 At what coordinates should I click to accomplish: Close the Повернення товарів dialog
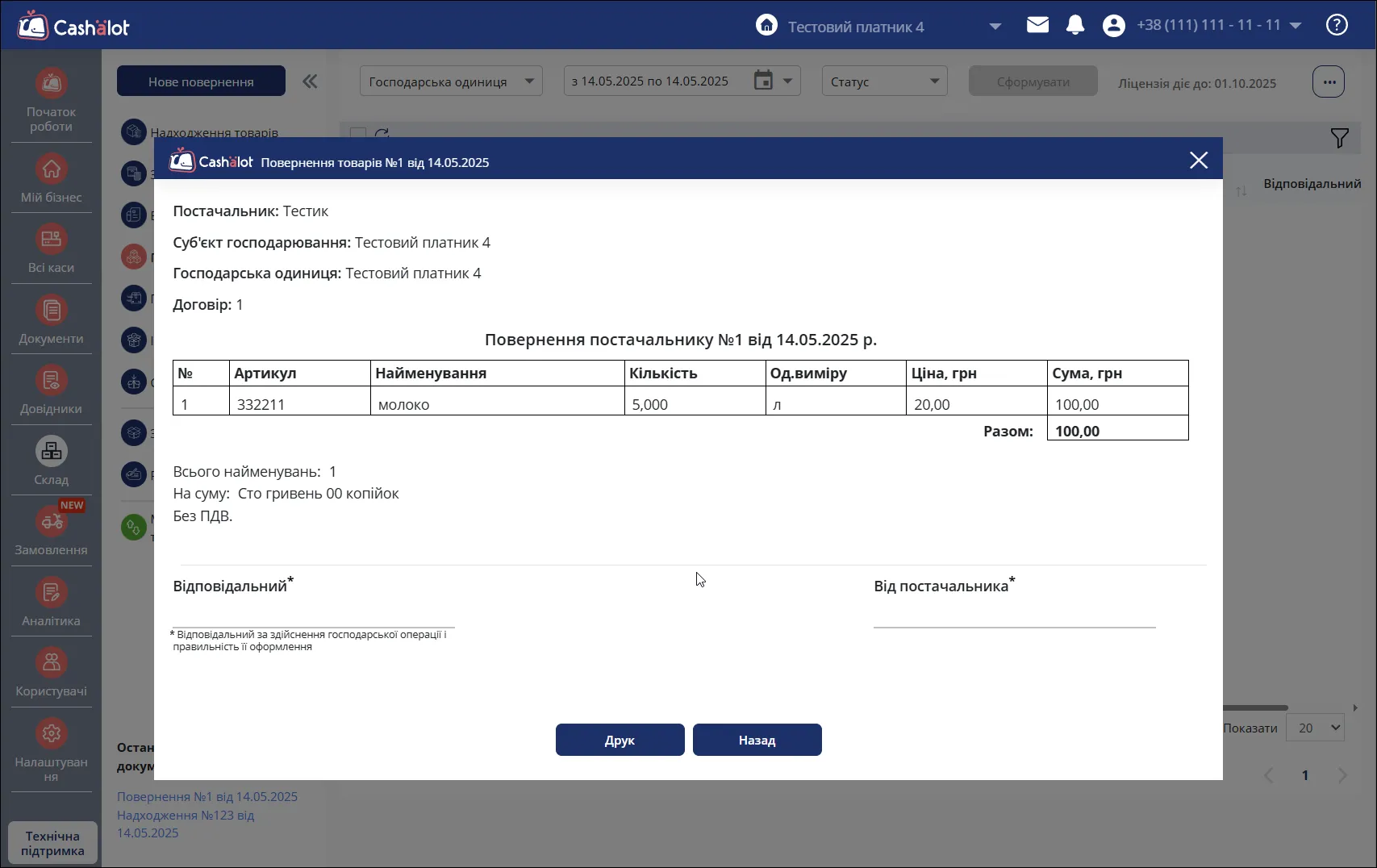click(1199, 161)
